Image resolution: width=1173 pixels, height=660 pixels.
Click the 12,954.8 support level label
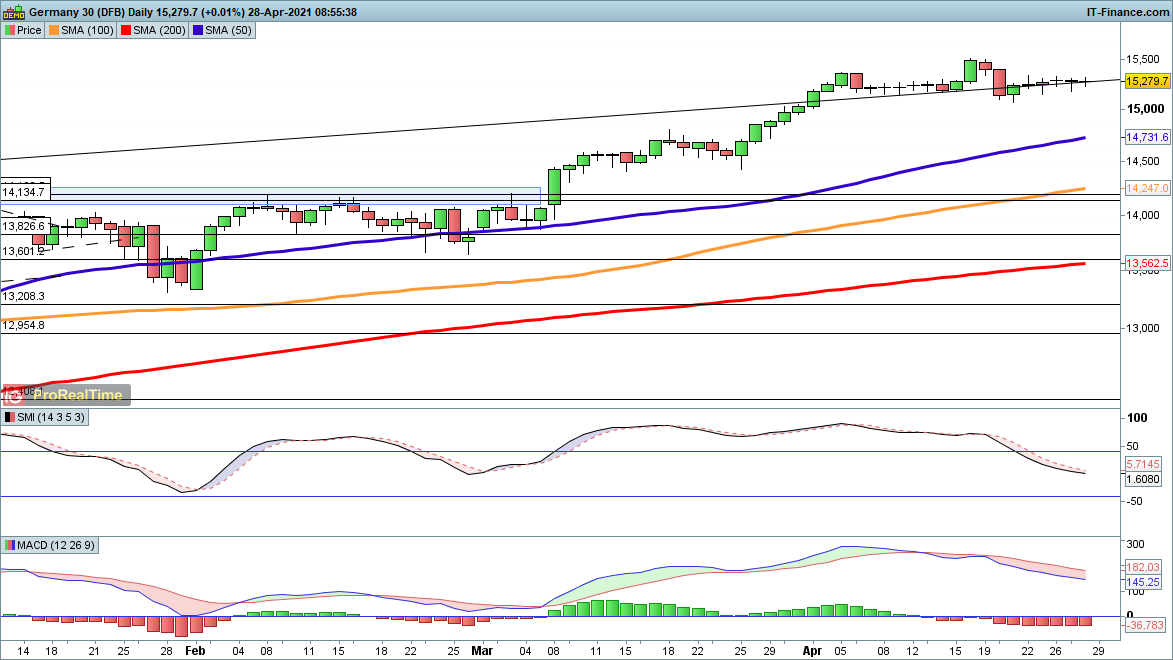point(24,325)
